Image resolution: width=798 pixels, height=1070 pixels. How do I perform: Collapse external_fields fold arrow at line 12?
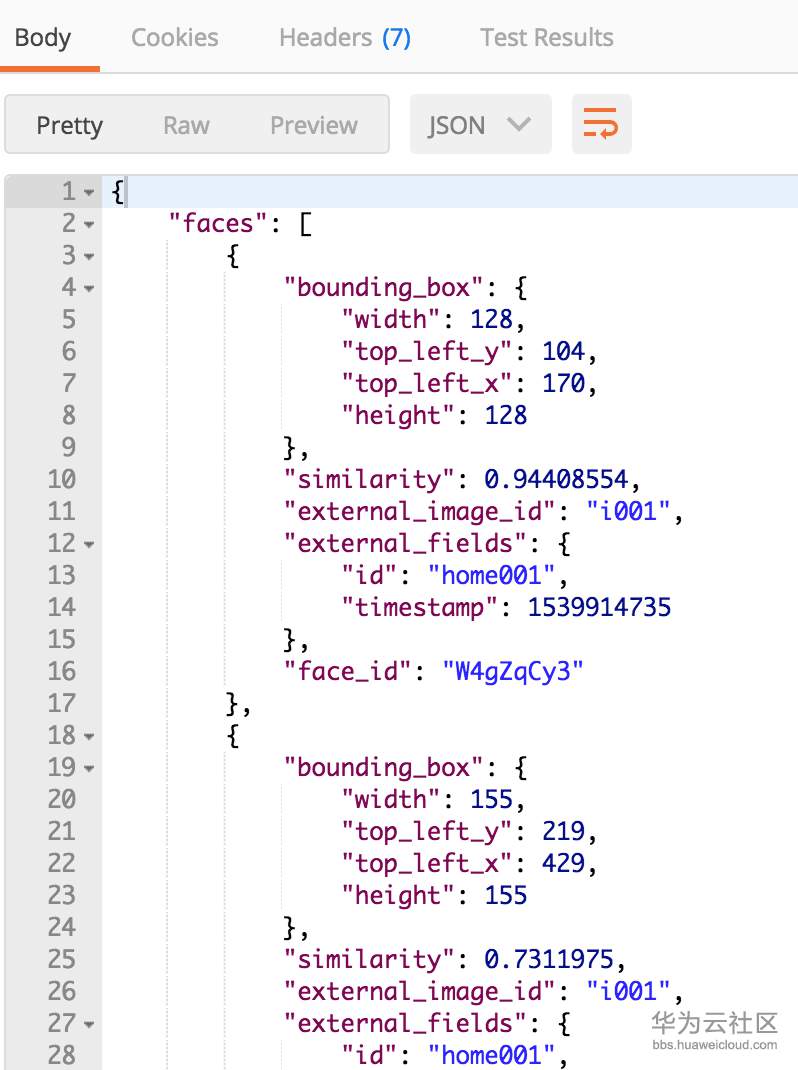tap(89, 545)
